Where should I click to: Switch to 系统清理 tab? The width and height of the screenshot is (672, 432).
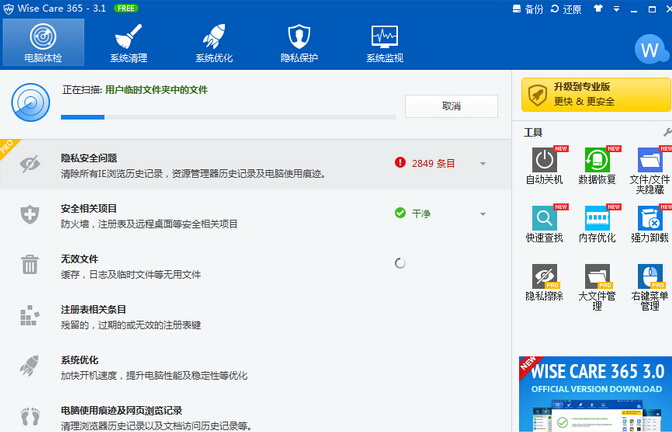(x=129, y=42)
